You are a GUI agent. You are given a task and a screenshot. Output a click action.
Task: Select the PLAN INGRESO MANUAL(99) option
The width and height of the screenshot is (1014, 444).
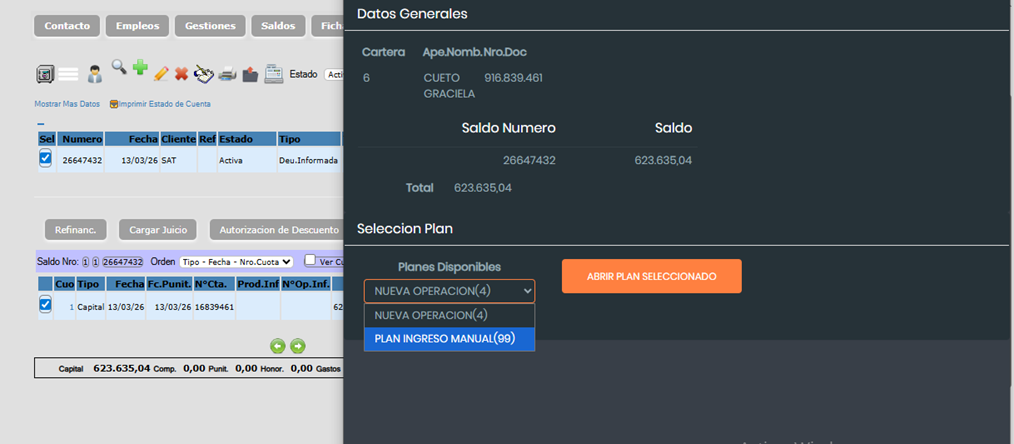(449, 339)
